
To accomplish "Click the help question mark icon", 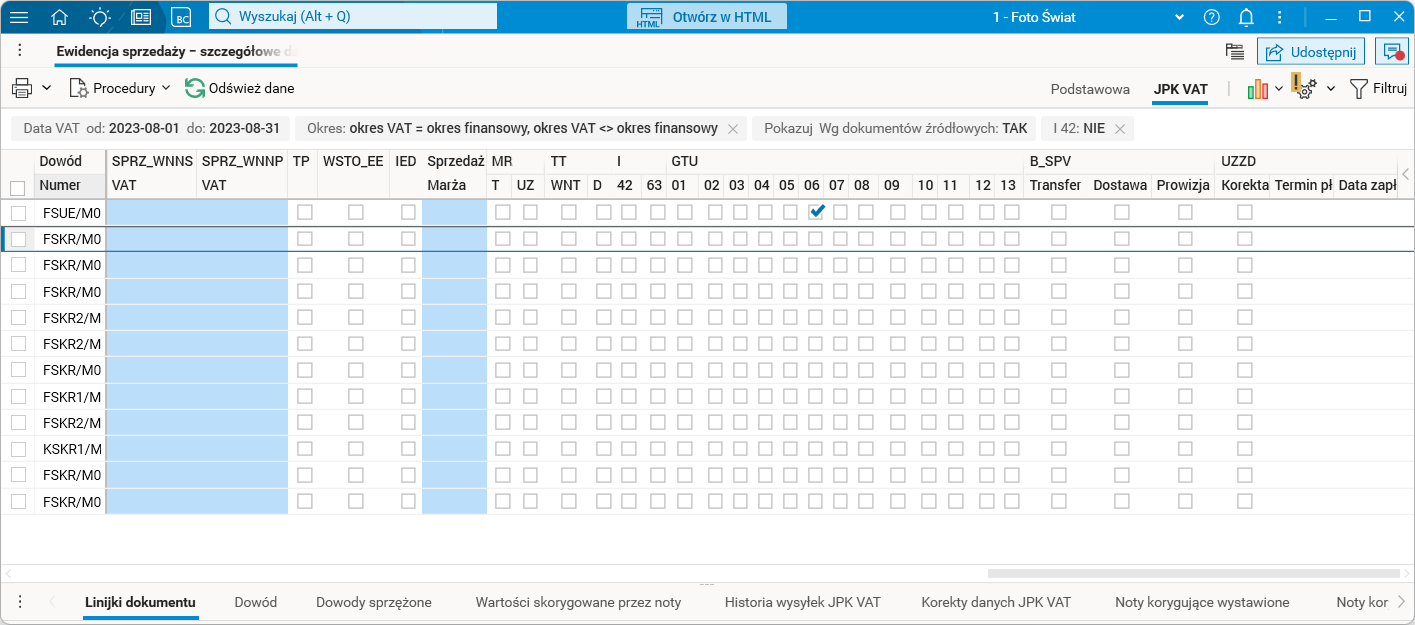I will click(x=1212, y=17).
